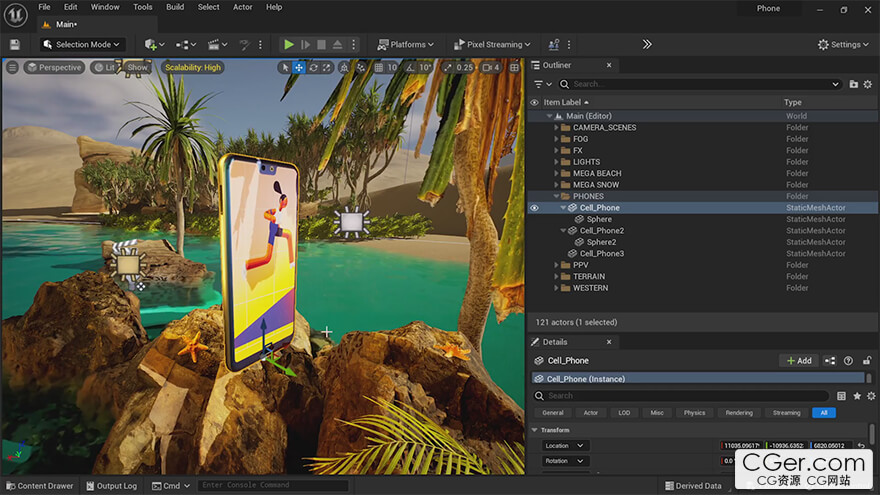This screenshot has height=495, width=880.
Task: Click the Outliner settings gear icon
Action: coord(867,85)
